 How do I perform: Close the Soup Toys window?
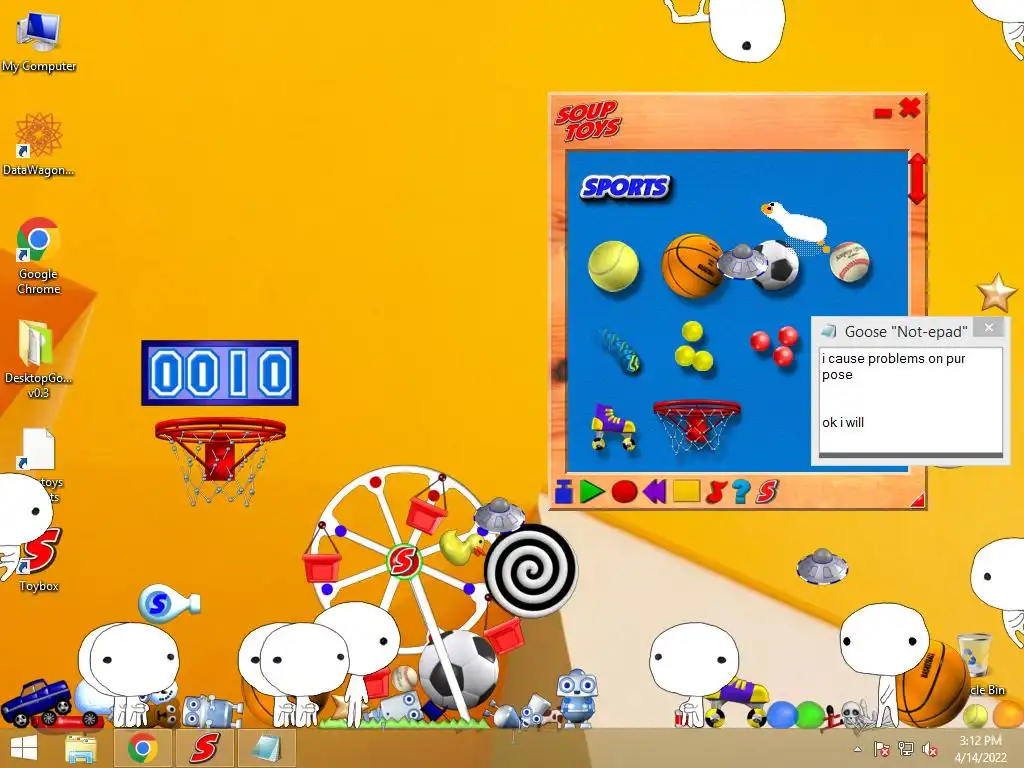coord(910,108)
